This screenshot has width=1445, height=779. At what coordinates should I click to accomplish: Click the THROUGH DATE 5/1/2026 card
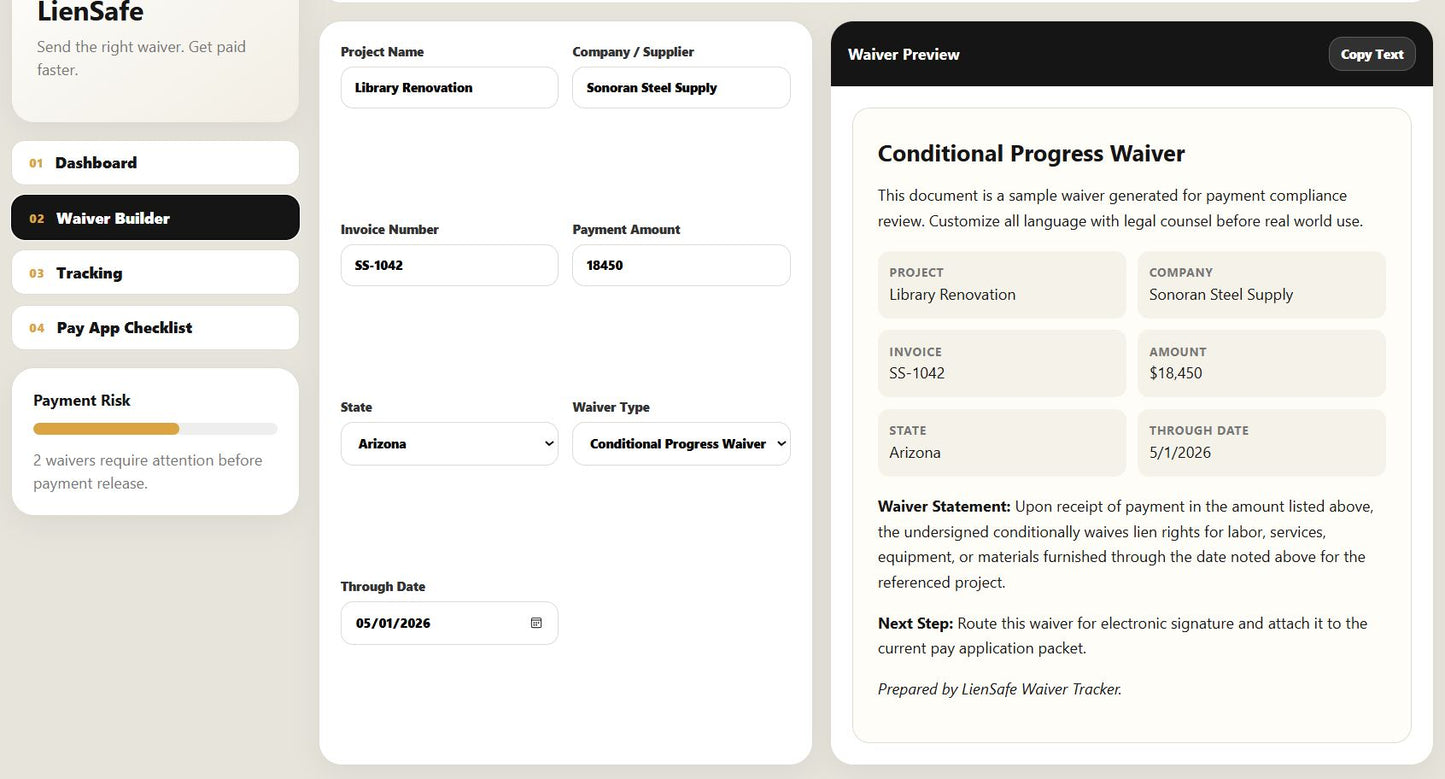click(1262, 443)
